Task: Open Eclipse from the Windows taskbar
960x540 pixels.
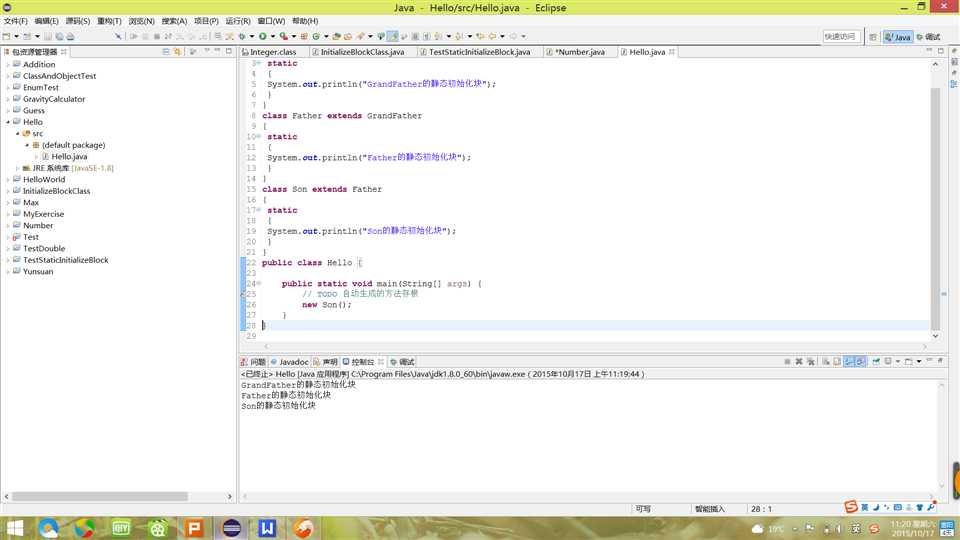Action: pyautogui.click(x=231, y=528)
